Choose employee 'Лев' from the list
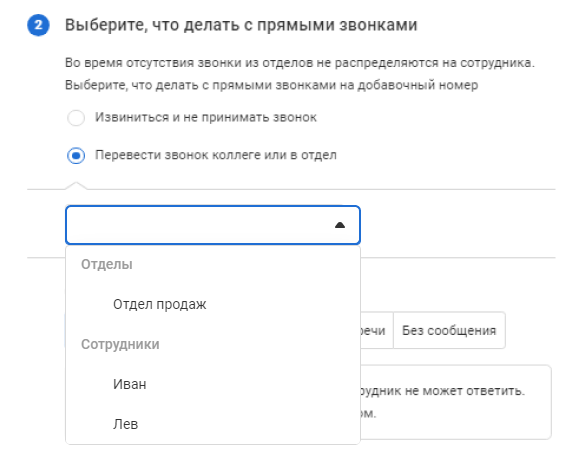 tap(213, 424)
